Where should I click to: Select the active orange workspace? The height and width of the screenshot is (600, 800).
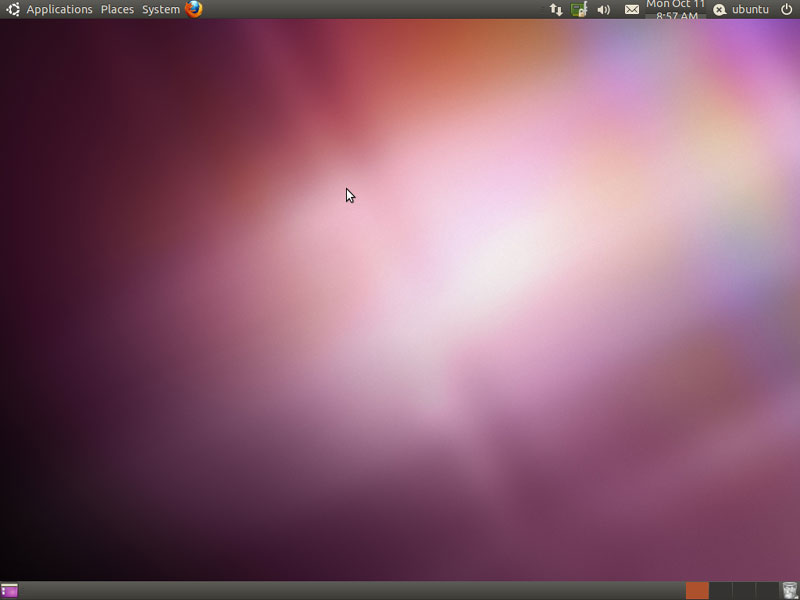pos(697,591)
